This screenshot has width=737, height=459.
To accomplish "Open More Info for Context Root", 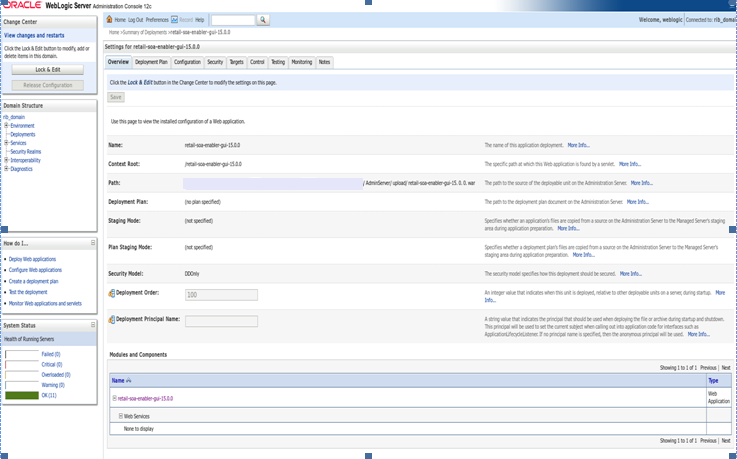I will point(630,164).
